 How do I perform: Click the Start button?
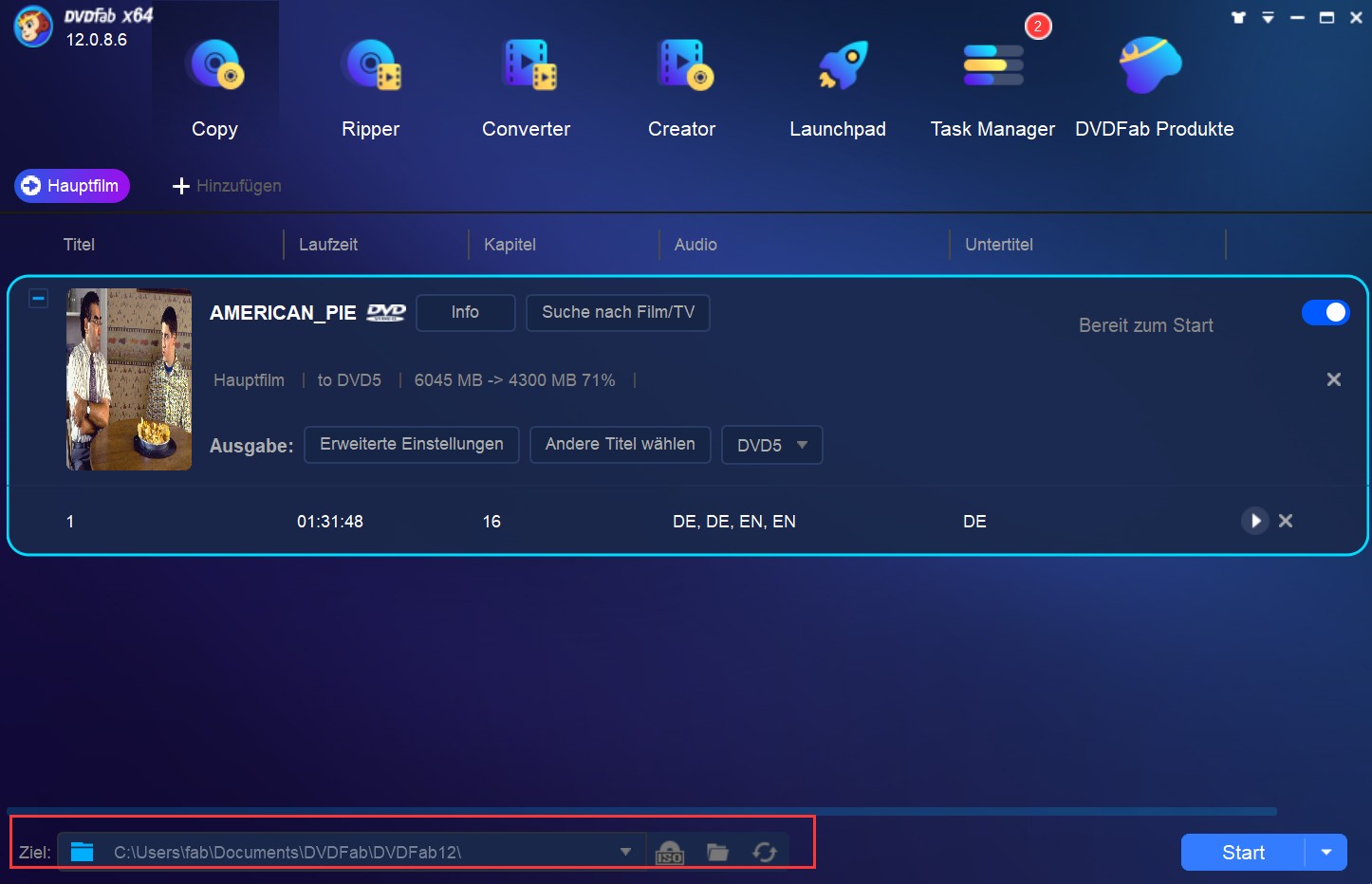(1243, 853)
